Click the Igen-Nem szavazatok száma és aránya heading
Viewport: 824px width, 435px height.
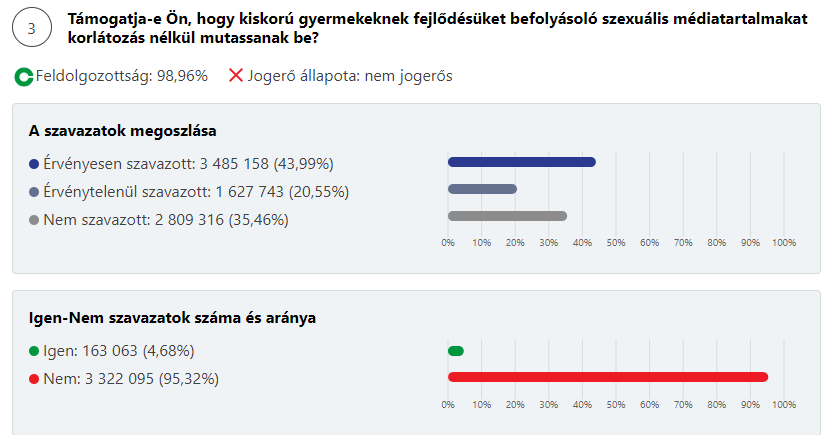(172, 318)
